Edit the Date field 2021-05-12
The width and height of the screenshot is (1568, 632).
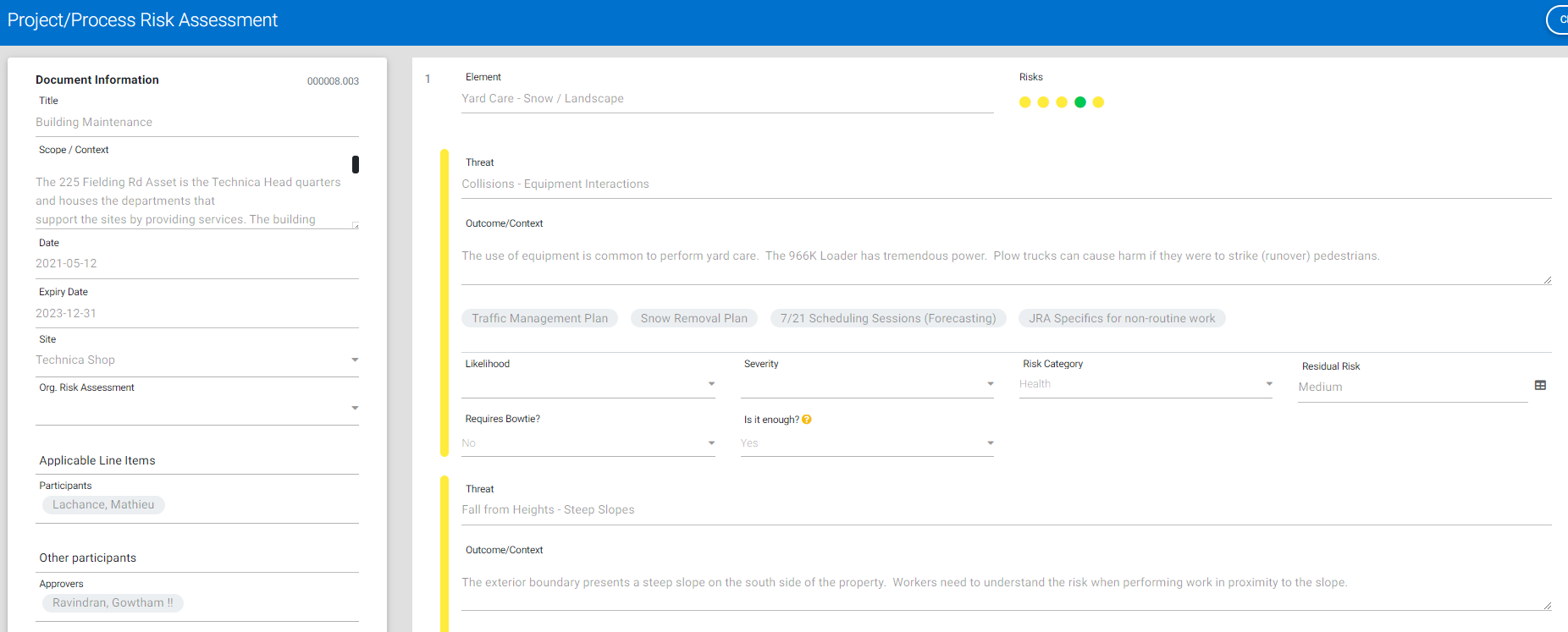click(197, 264)
